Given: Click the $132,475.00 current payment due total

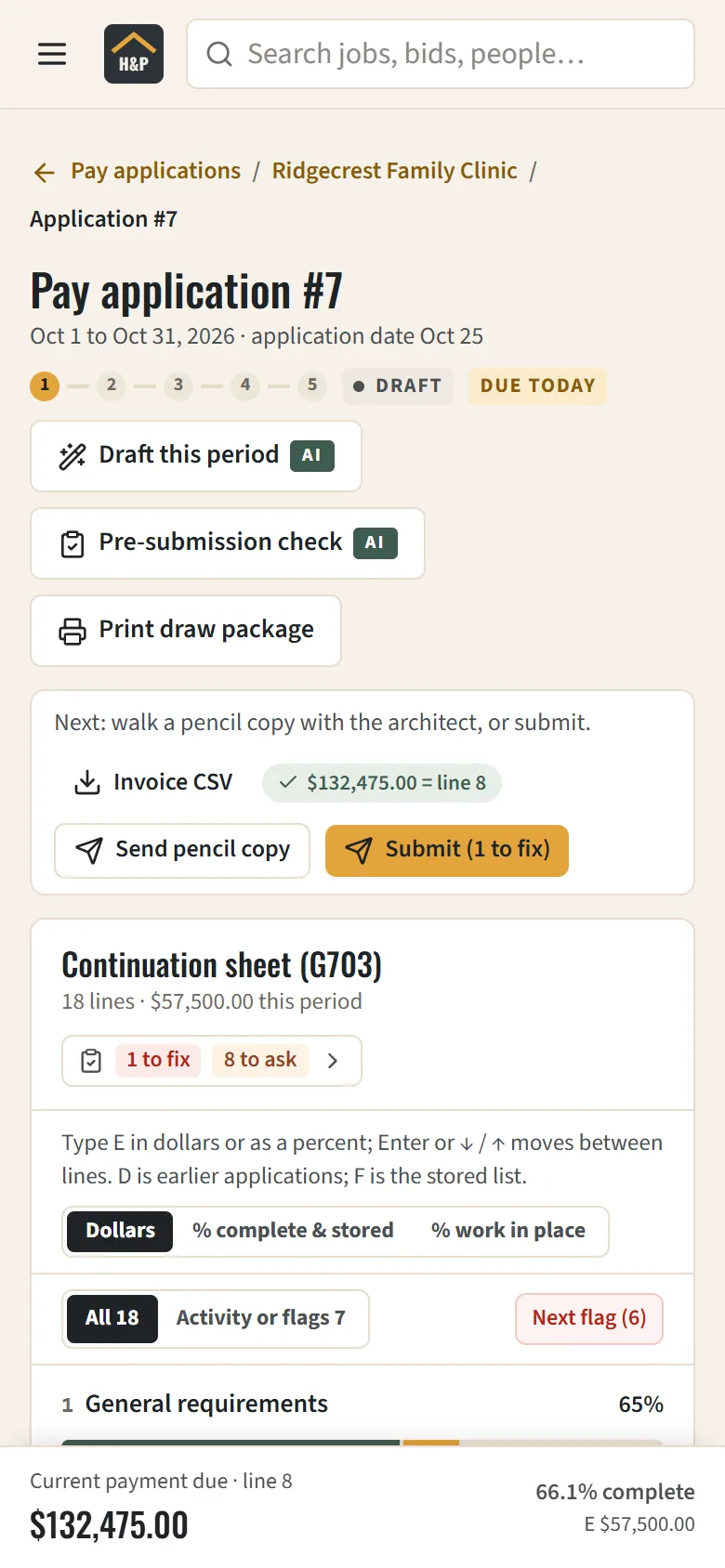Looking at the screenshot, I should (x=109, y=1525).
